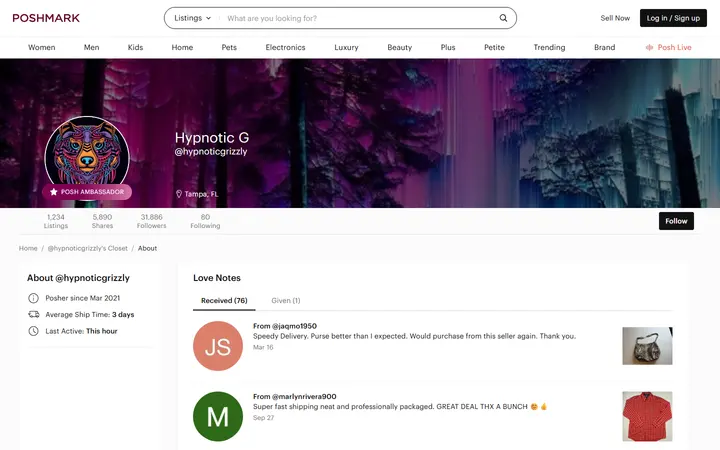Open @hypnoticgrizzly's Closet breadcrumb

88,248
